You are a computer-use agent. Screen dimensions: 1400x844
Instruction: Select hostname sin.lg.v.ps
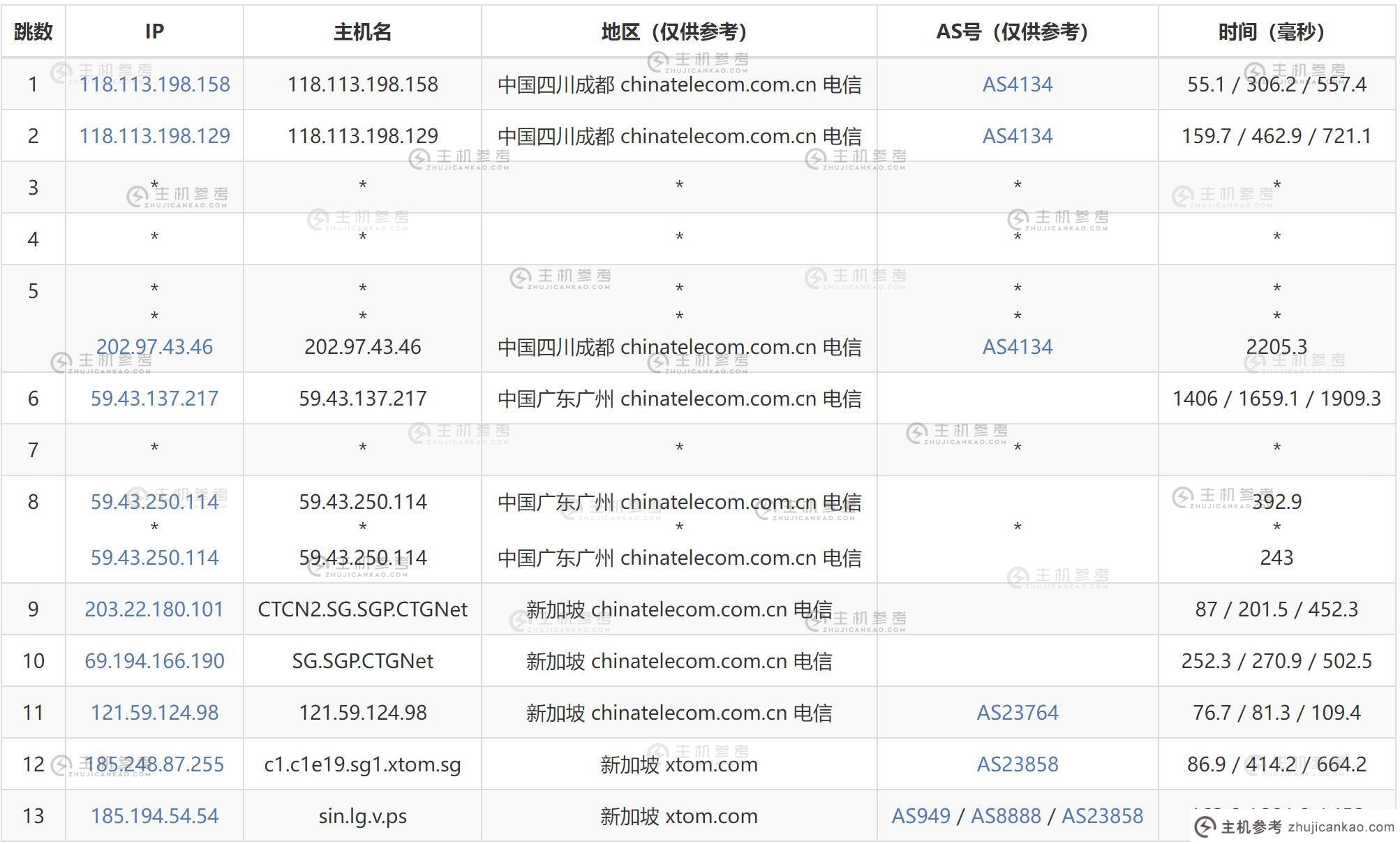point(362,816)
